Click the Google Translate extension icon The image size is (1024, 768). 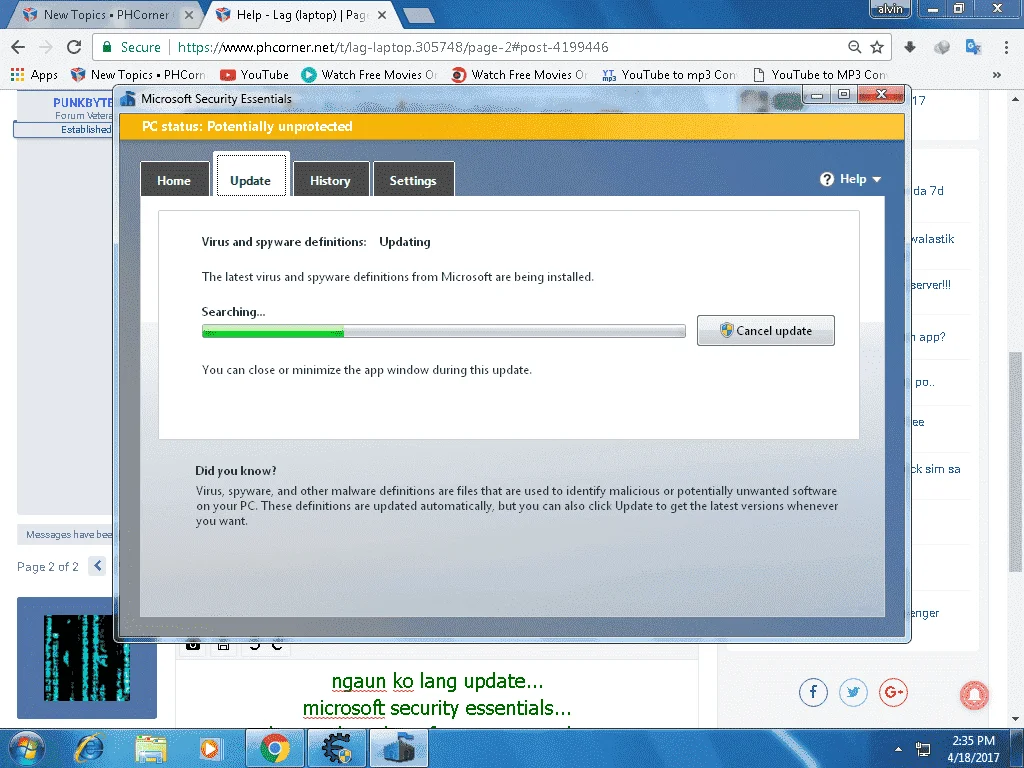pos(973,47)
